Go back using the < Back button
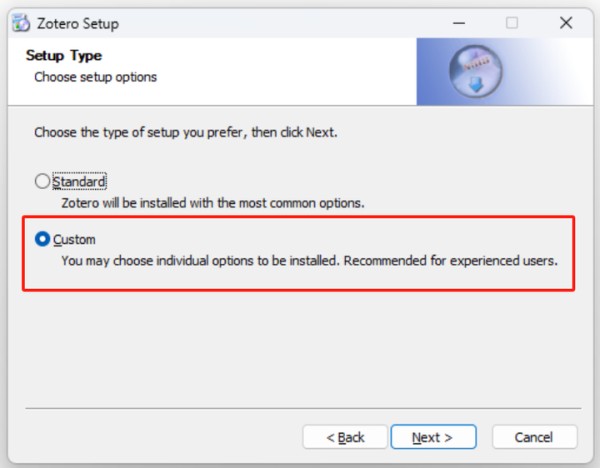The image size is (600, 468). (x=345, y=437)
